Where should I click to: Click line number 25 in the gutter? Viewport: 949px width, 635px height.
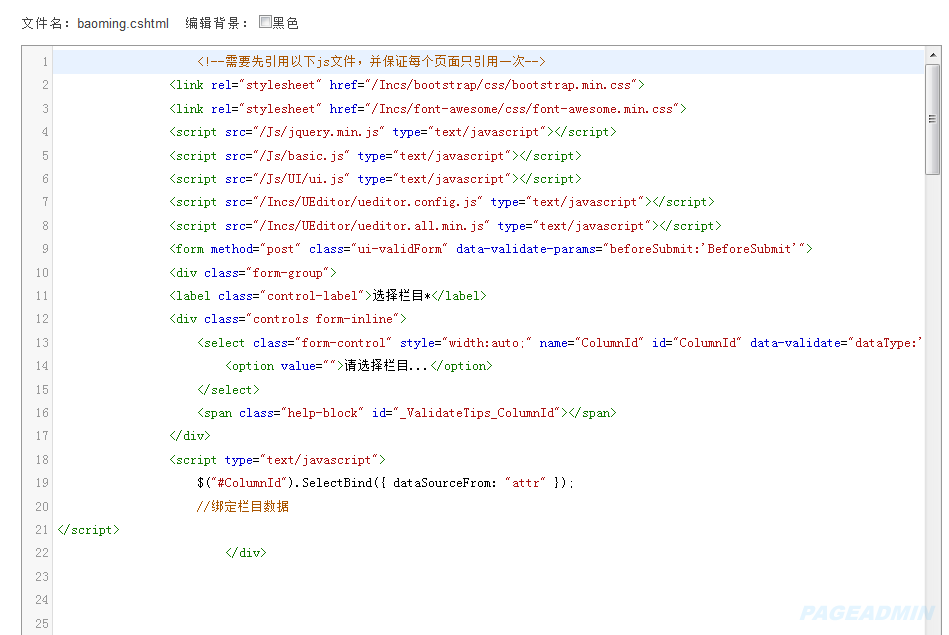click(42, 624)
